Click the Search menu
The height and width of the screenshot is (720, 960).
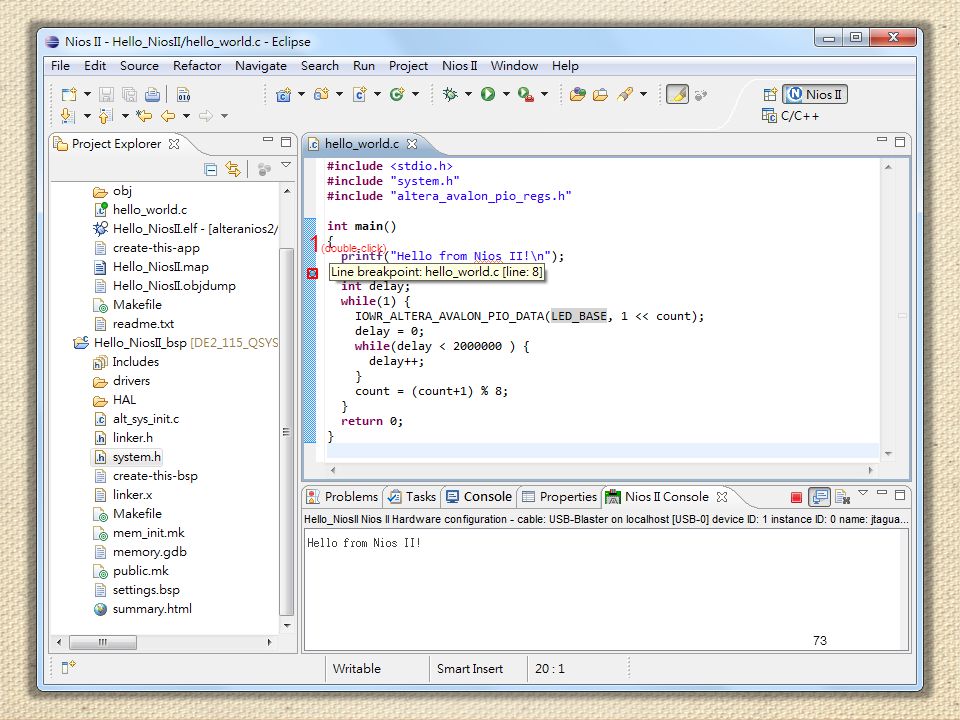[320, 66]
